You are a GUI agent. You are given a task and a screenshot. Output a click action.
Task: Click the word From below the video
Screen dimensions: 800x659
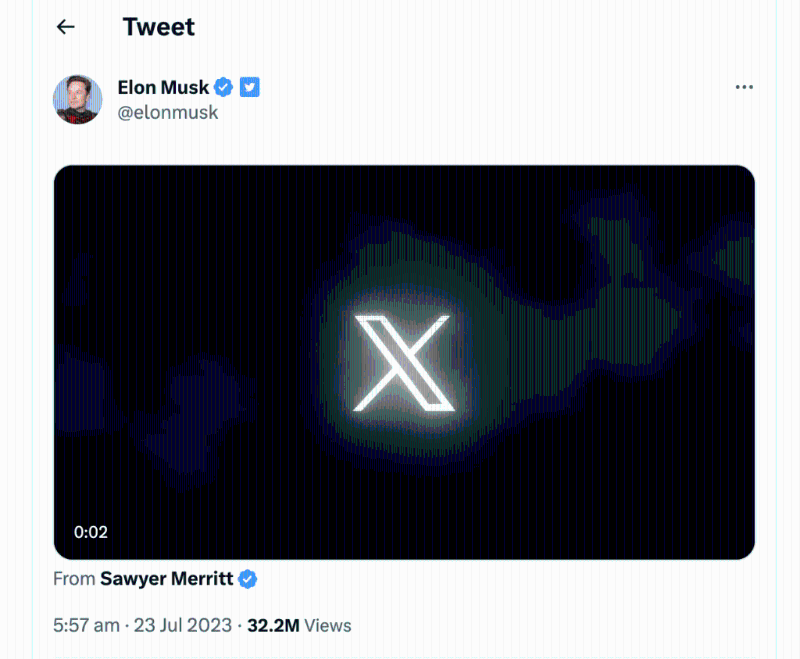(74, 579)
